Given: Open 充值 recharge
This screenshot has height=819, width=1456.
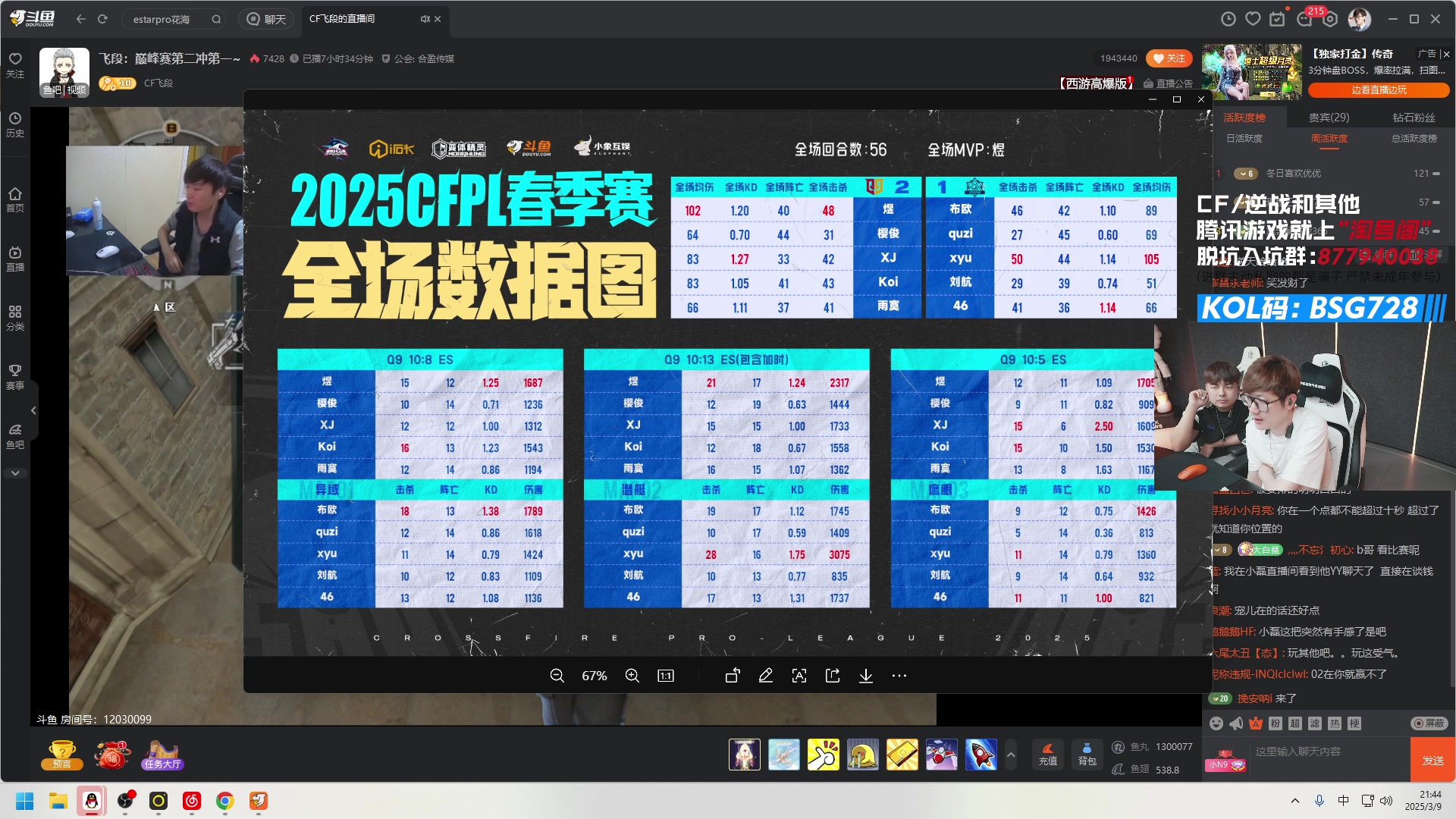Looking at the screenshot, I should tap(1047, 755).
